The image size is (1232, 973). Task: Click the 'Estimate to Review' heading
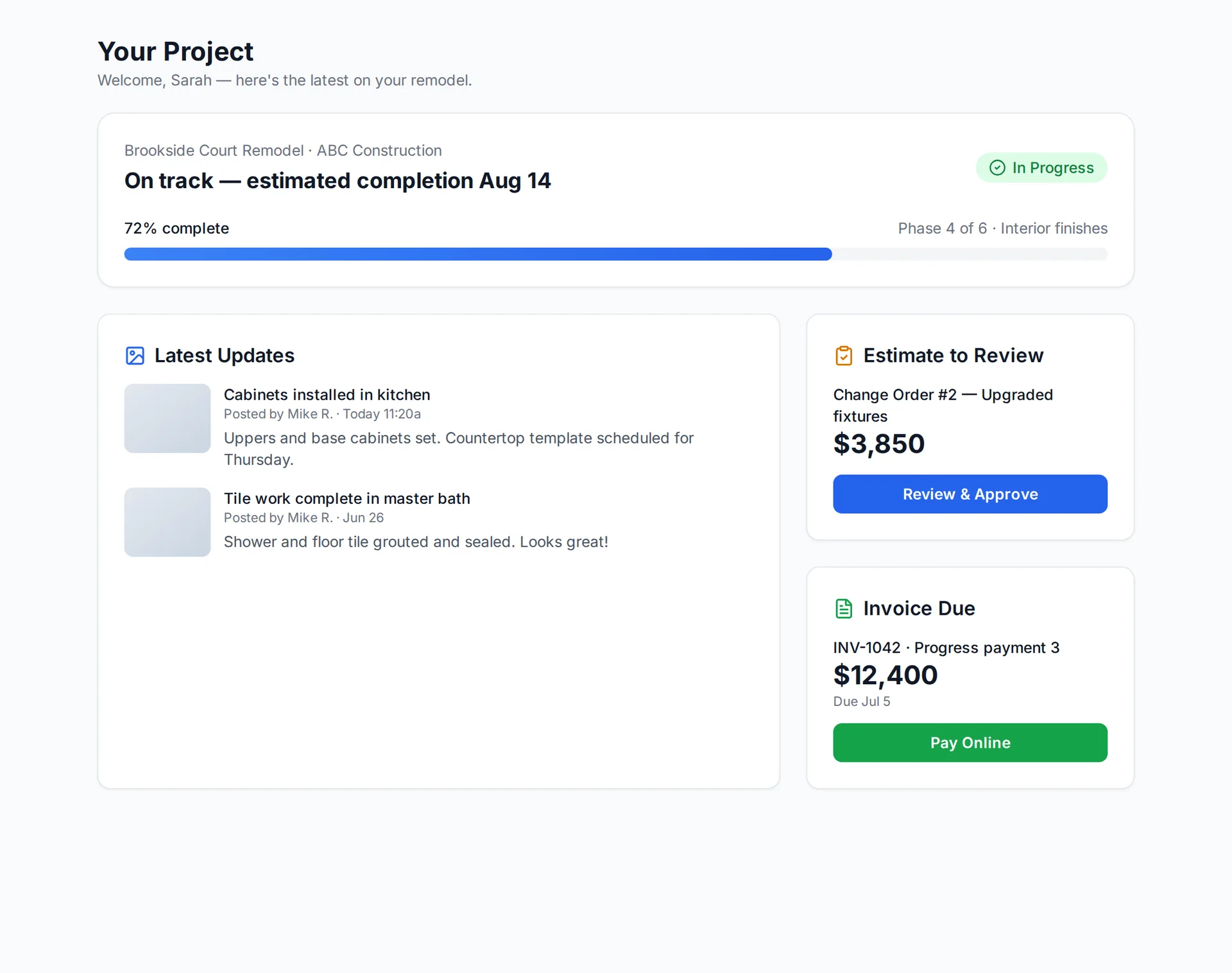click(953, 356)
